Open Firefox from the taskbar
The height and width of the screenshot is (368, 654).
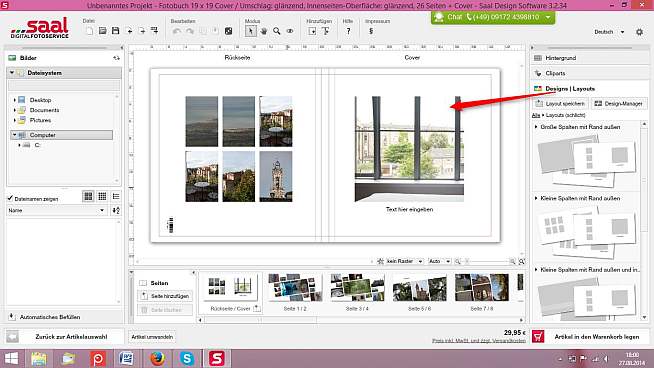click(x=157, y=358)
